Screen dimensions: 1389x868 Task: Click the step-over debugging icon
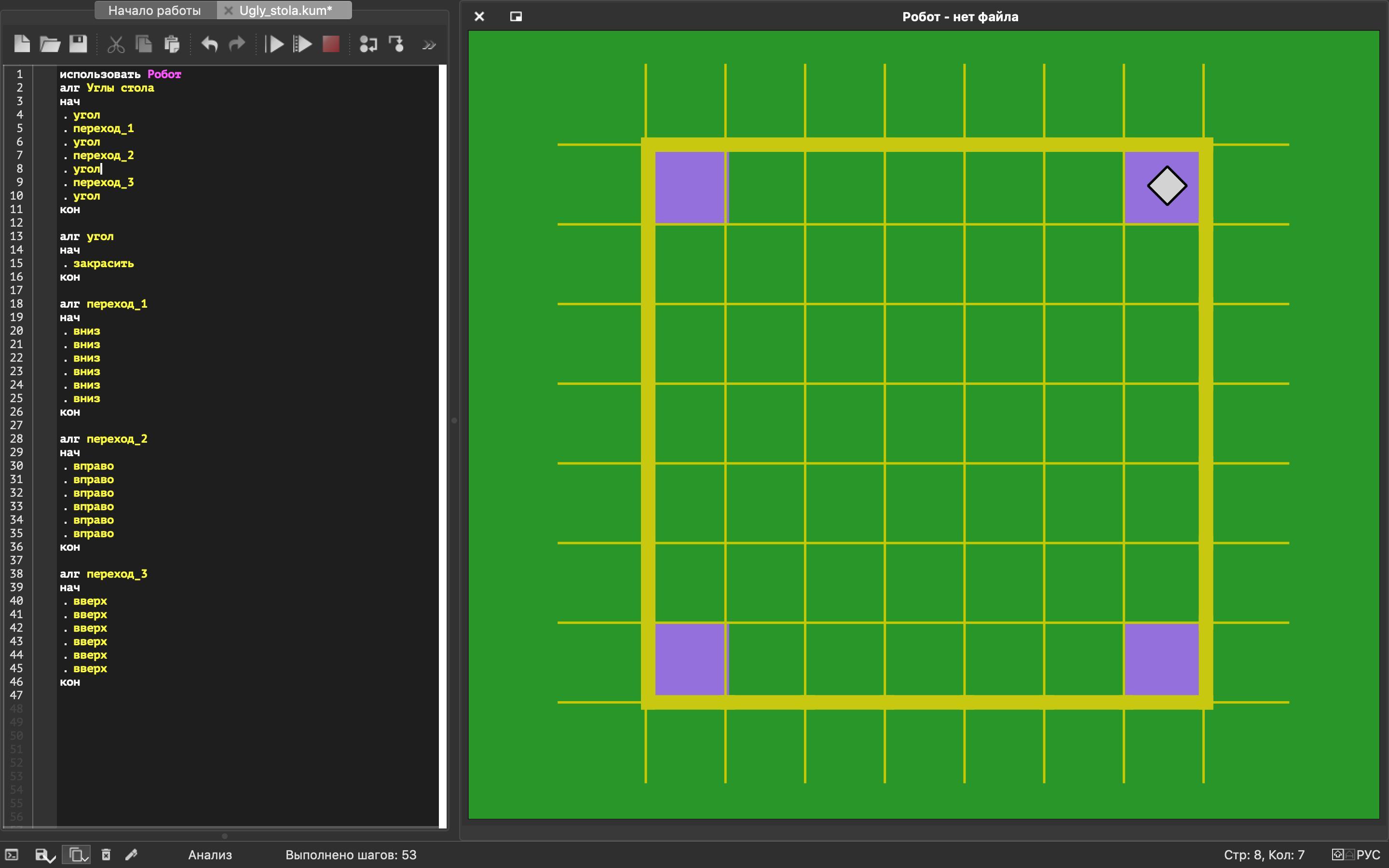pos(368,44)
